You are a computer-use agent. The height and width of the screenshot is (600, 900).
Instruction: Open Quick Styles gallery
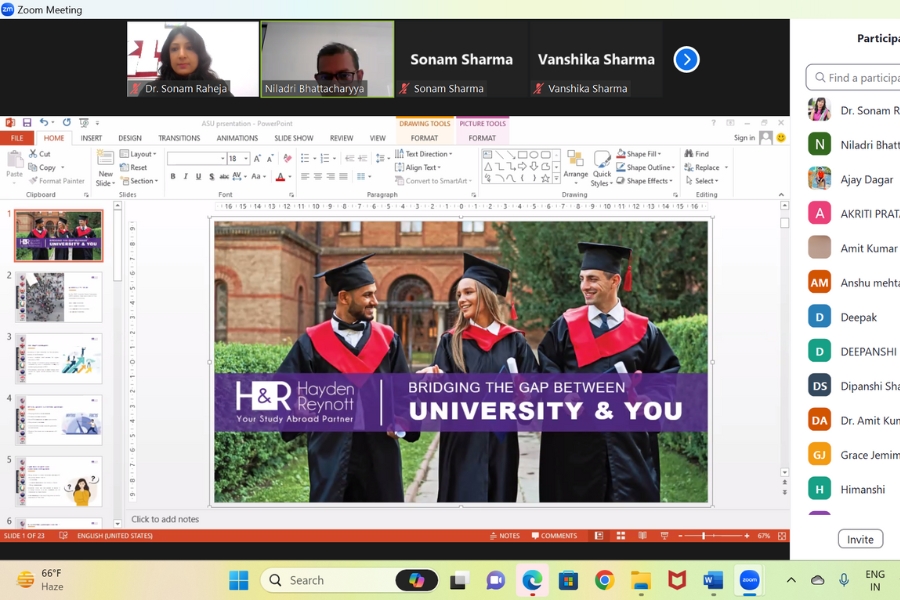(x=602, y=168)
